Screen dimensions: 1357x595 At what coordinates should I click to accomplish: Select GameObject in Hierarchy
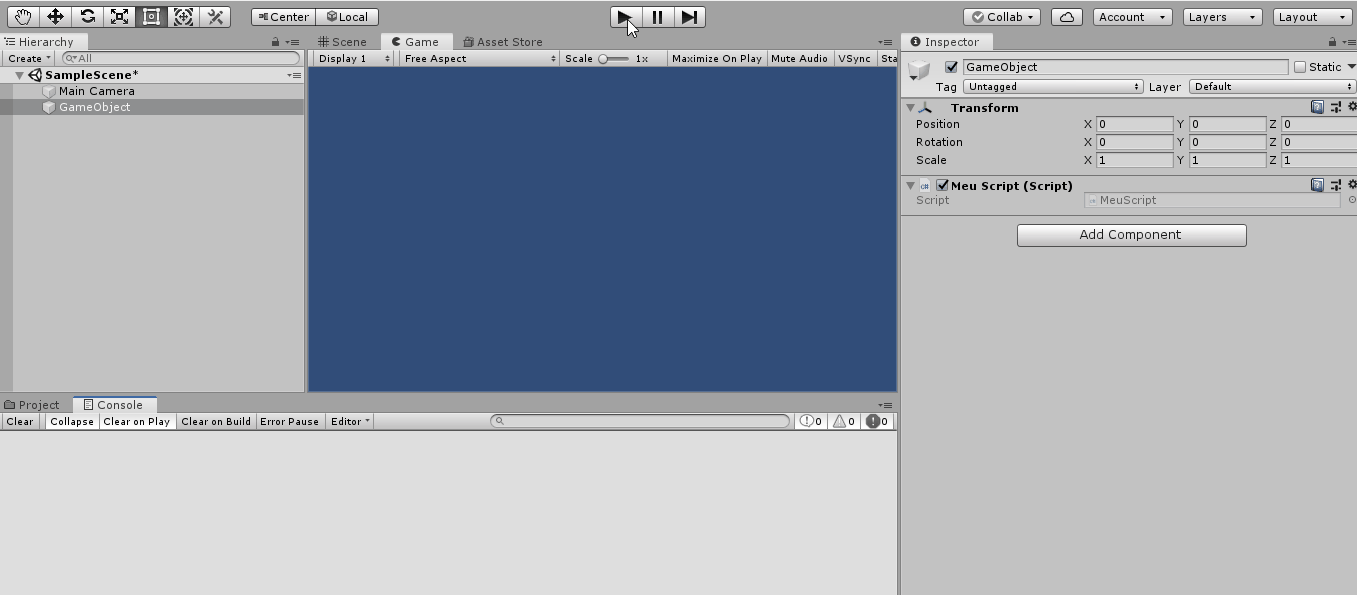pyautogui.click(x=94, y=107)
